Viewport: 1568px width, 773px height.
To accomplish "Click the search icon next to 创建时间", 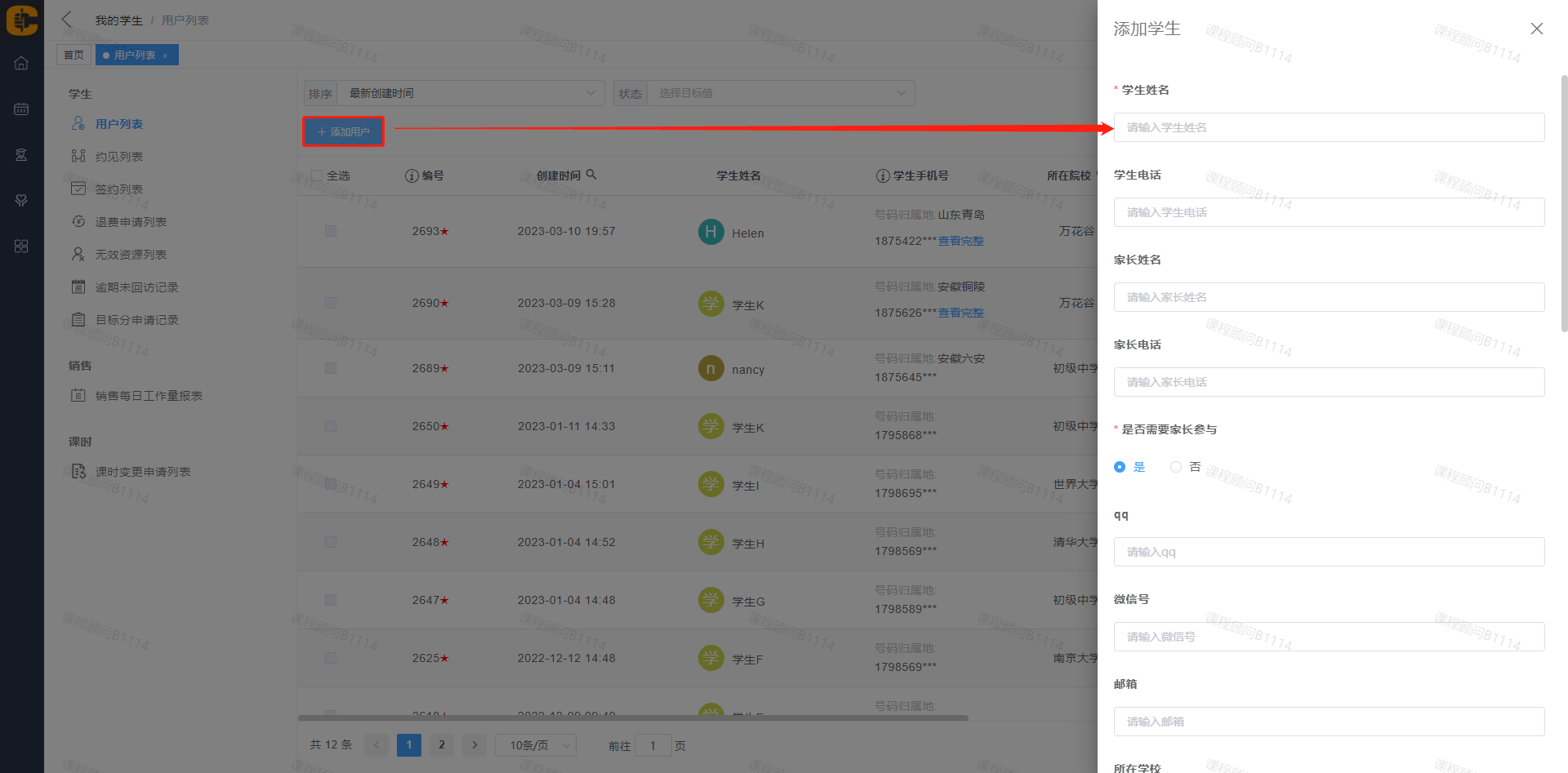I will [591, 175].
